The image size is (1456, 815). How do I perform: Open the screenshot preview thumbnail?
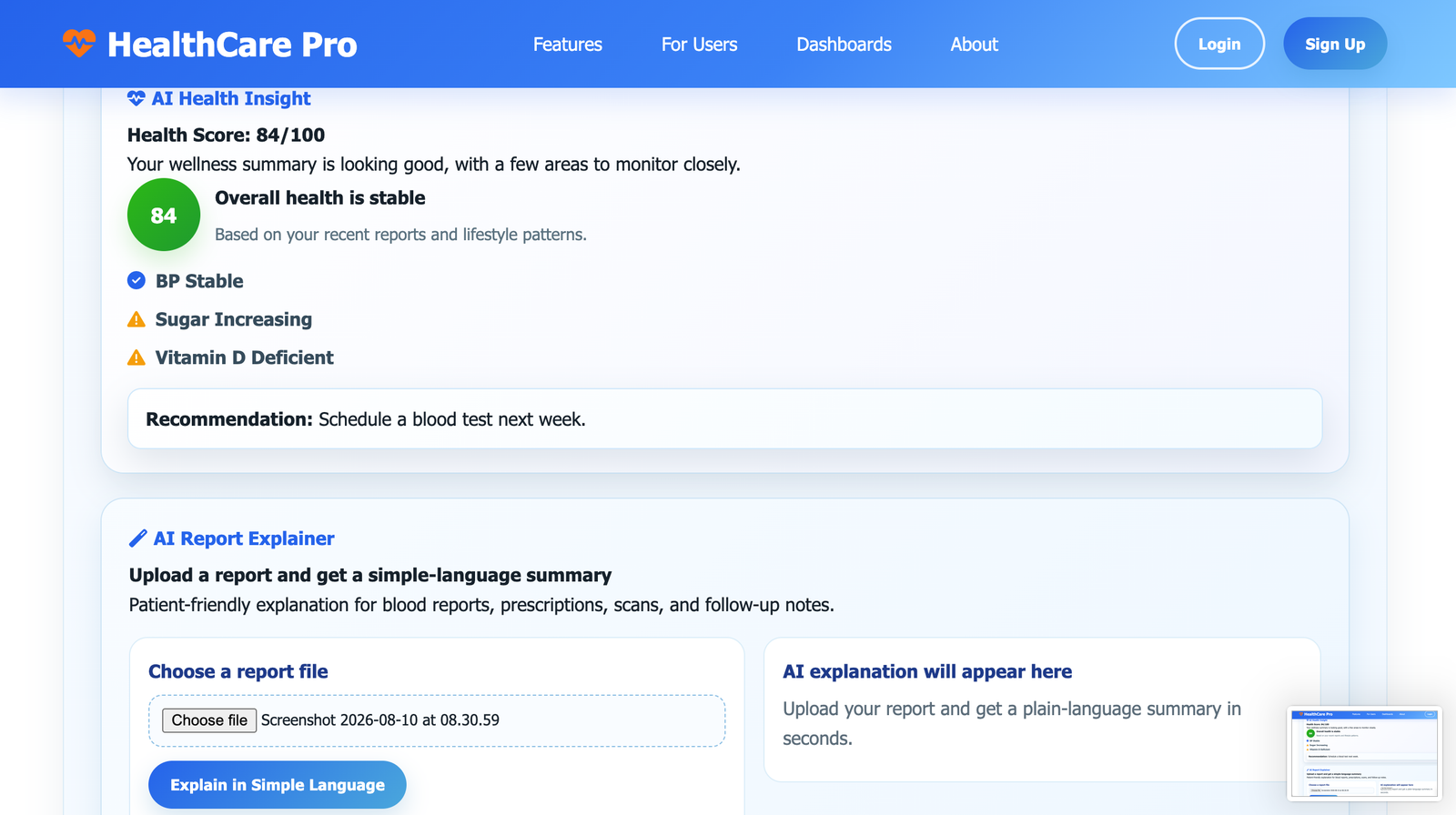pyautogui.click(x=1364, y=753)
